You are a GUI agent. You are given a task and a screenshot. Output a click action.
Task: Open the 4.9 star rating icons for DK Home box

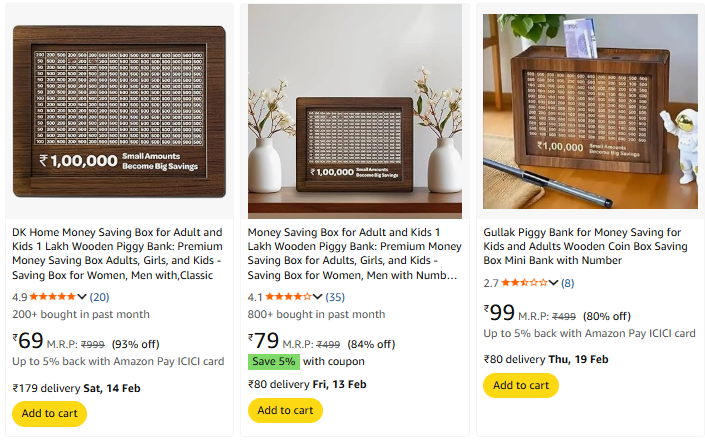(52, 297)
